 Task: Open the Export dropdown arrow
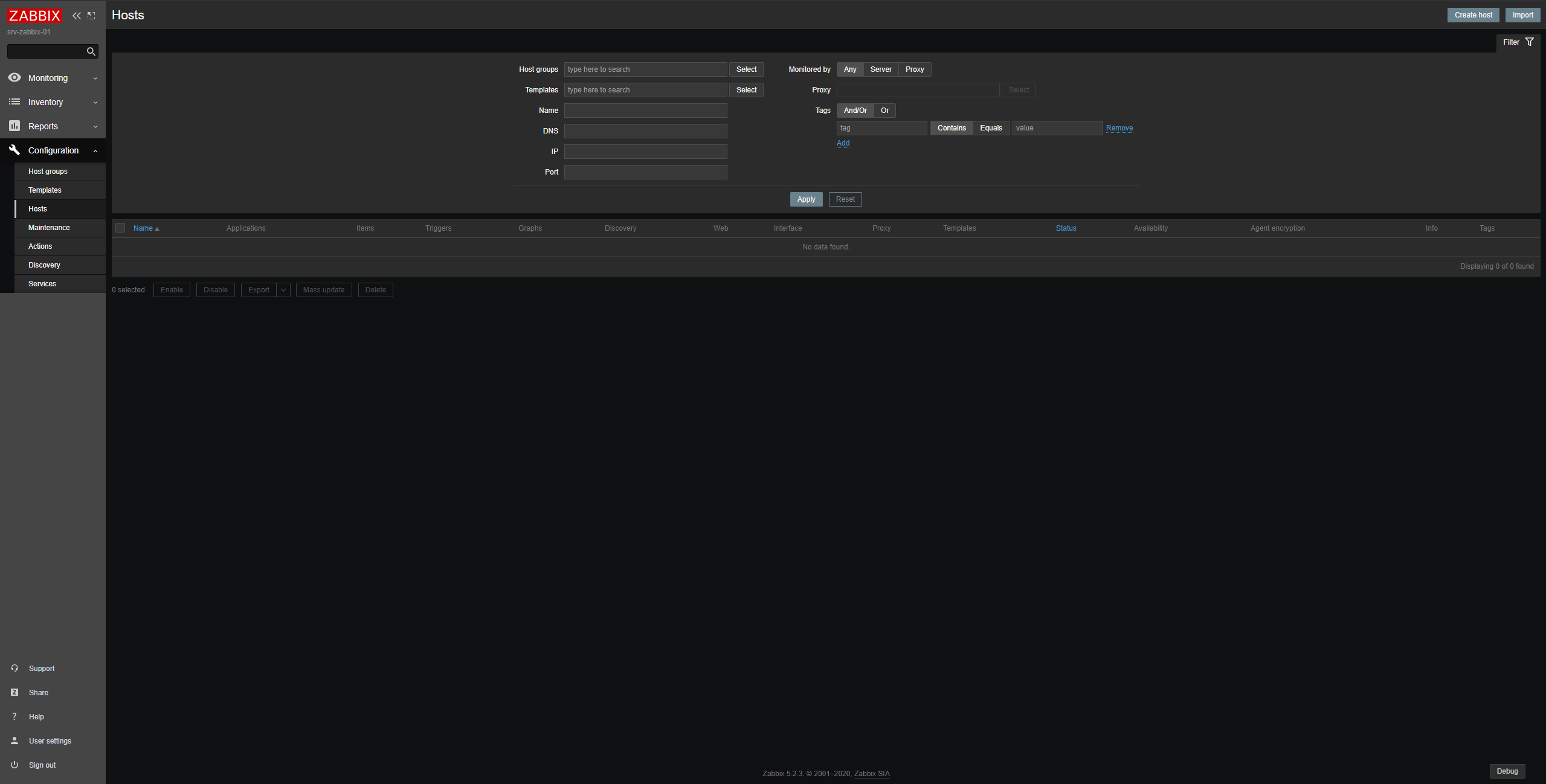(x=283, y=290)
